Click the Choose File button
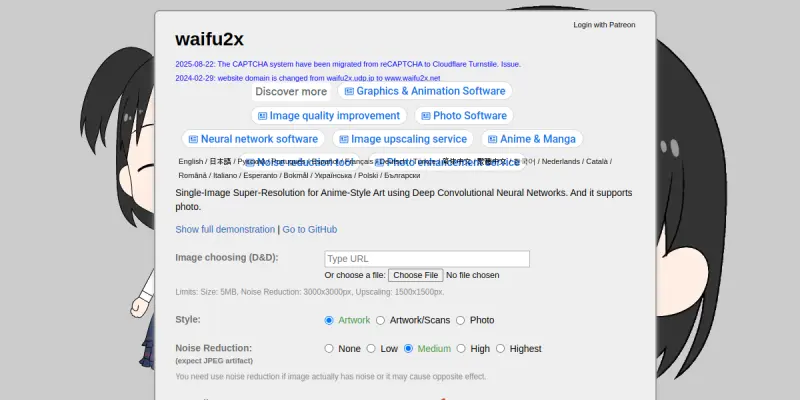 tap(416, 275)
